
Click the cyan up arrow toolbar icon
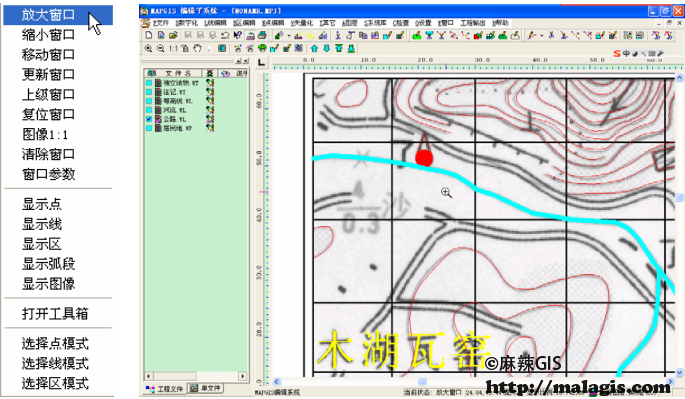coord(314,49)
